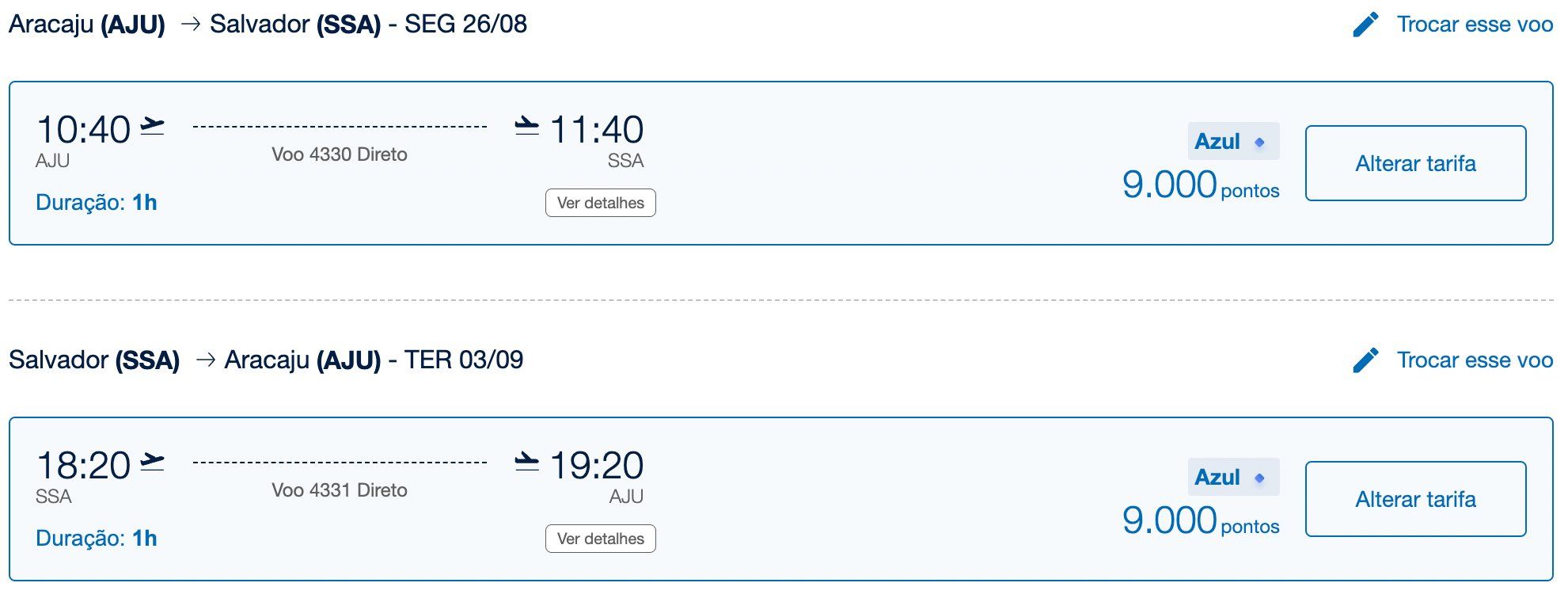Screen dimensions: 1568x598
Task: Click the Salvador (SSA) to Aracaju heading
Action: (x=266, y=360)
